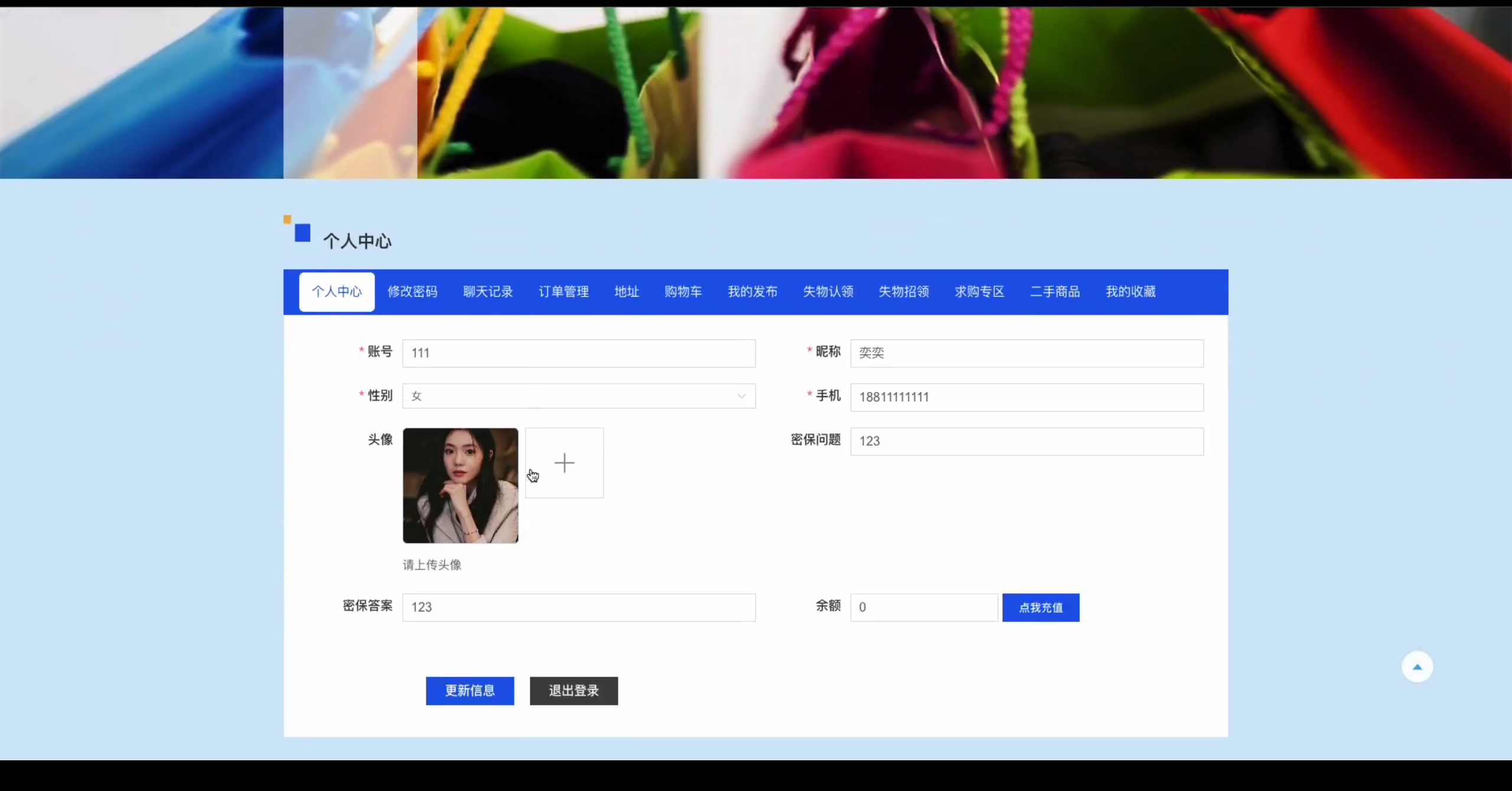Click the uploaded avatar photo thumbnail
Viewport: 1512px width, 791px height.
click(460, 485)
